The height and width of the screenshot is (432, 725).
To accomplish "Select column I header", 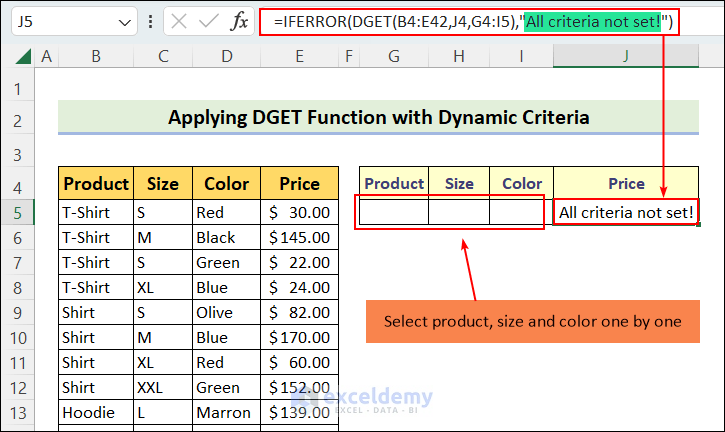I will [x=521, y=56].
